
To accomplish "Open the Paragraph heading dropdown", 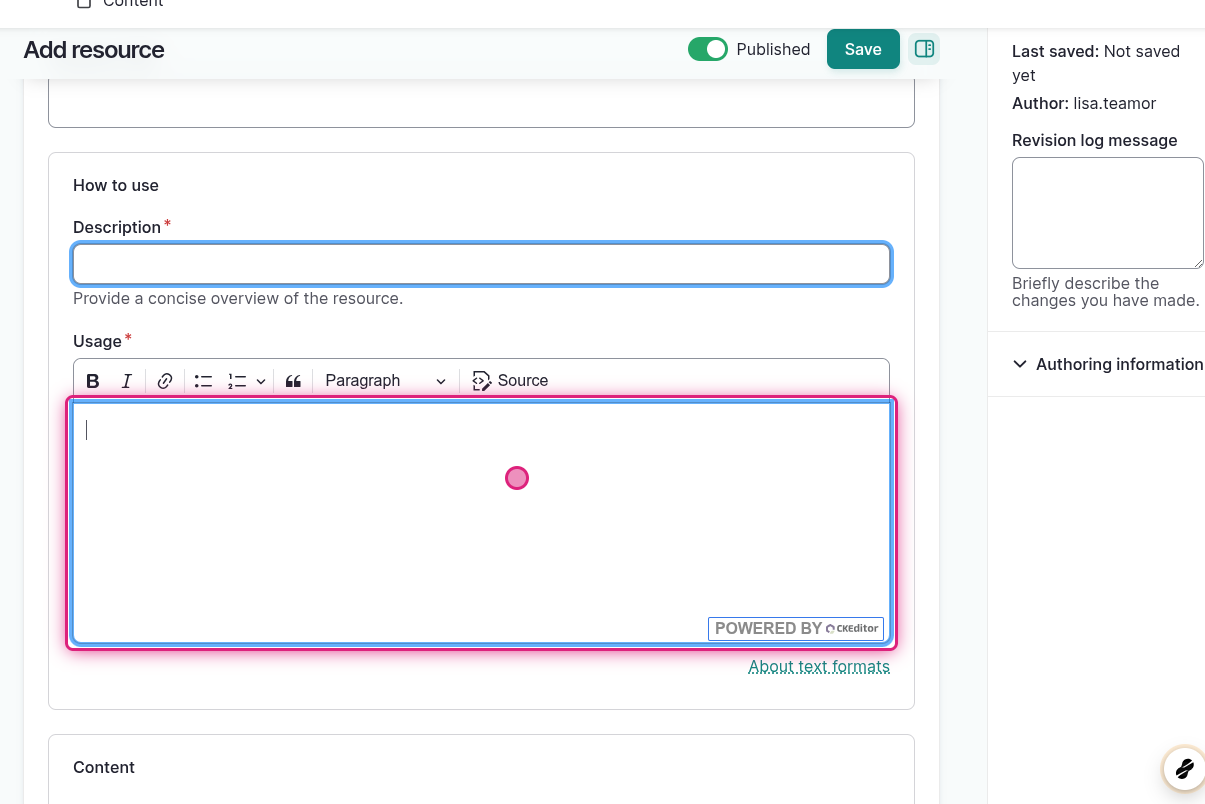I will tap(385, 381).
